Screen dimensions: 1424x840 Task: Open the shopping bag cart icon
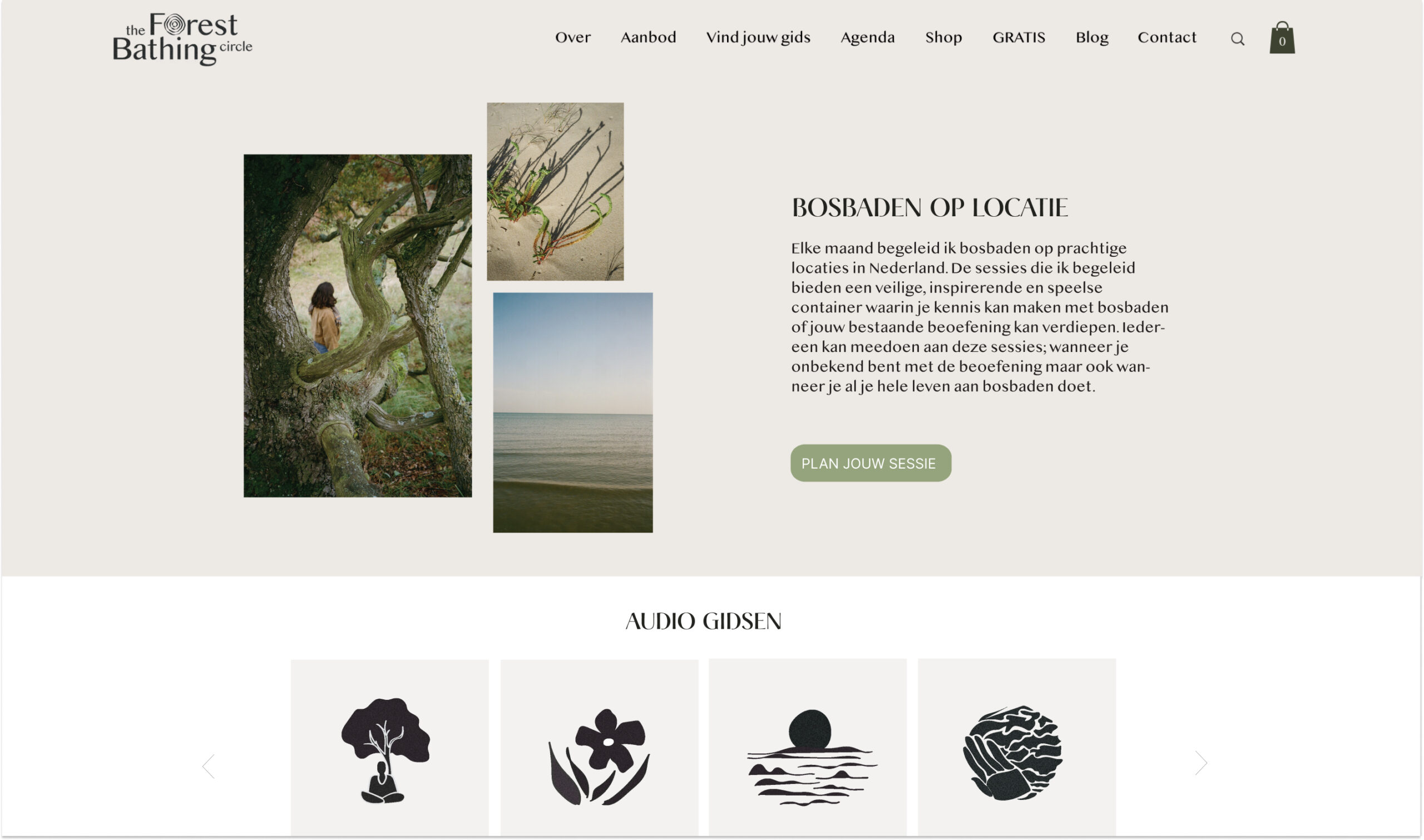1283,37
